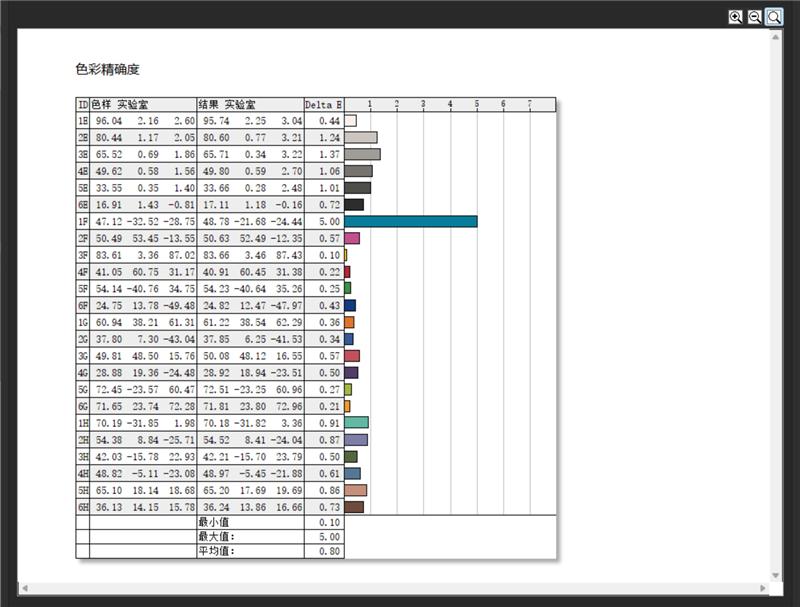Click the white swatch at row 1E
The image size is (800, 607).
[x=352, y=119]
